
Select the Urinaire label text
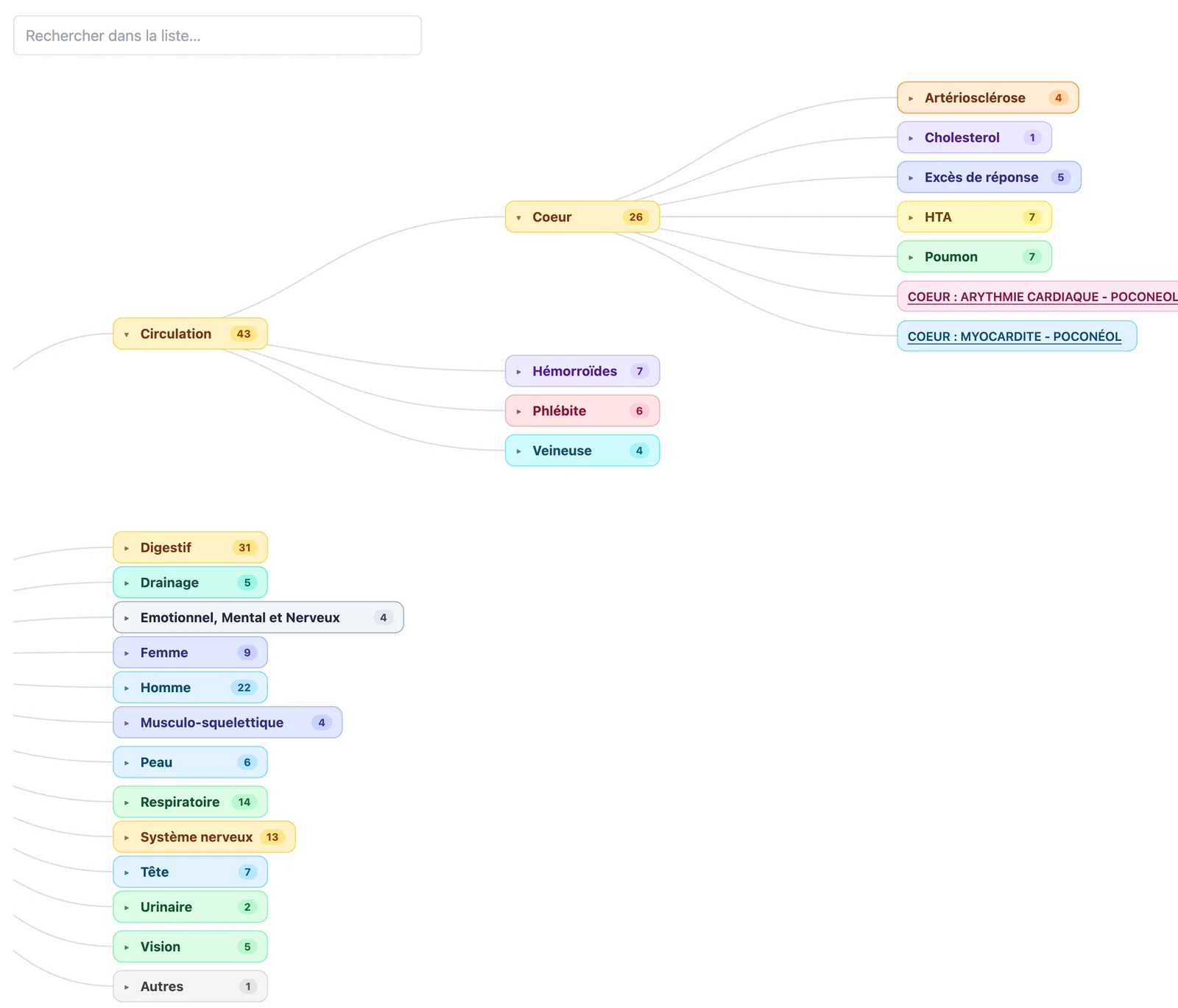click(x=166, y=906)
